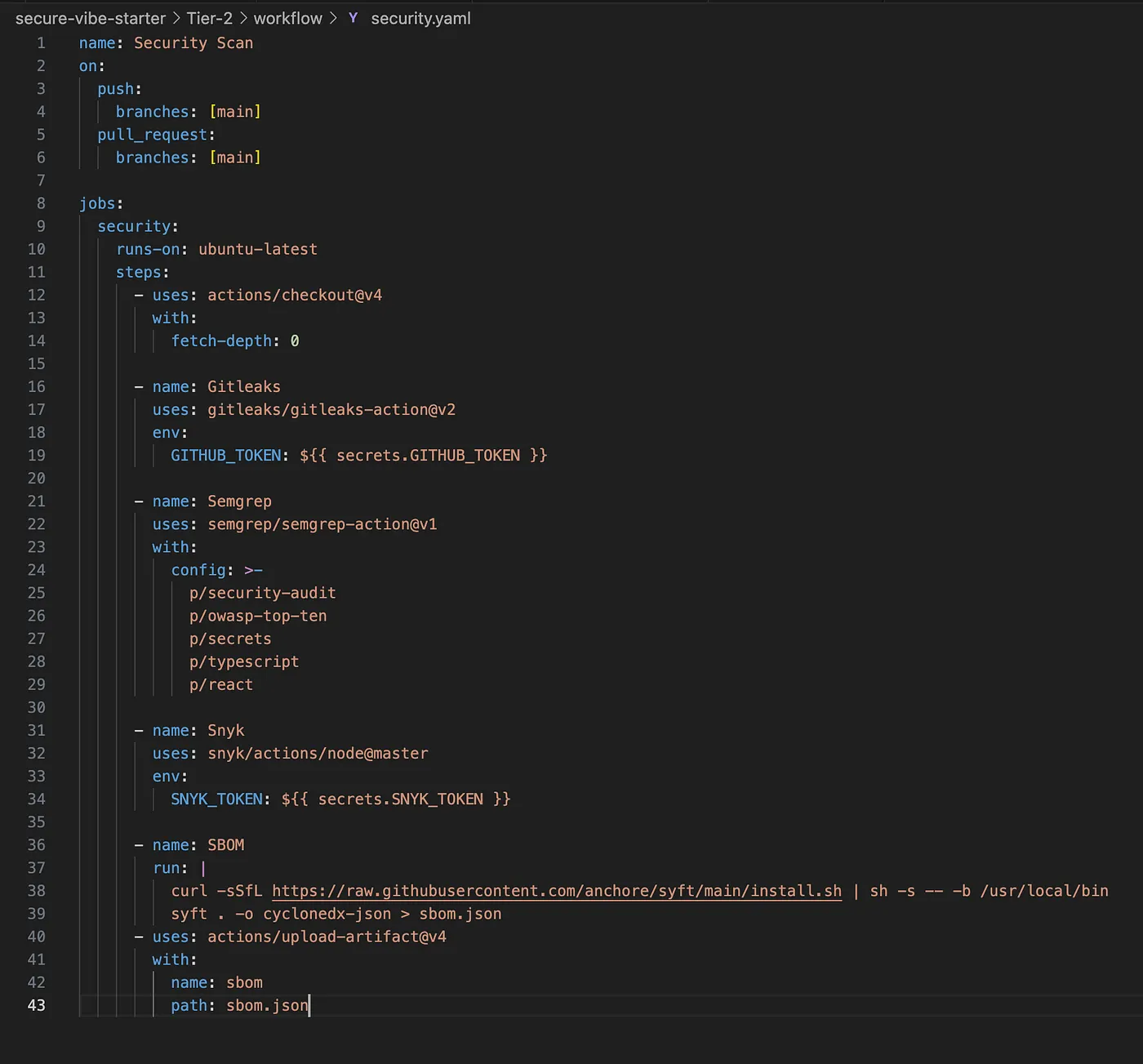The image size is (1143, 1064).
Task: Click line number 8 in gutter
Action: [x=41, y=203]
